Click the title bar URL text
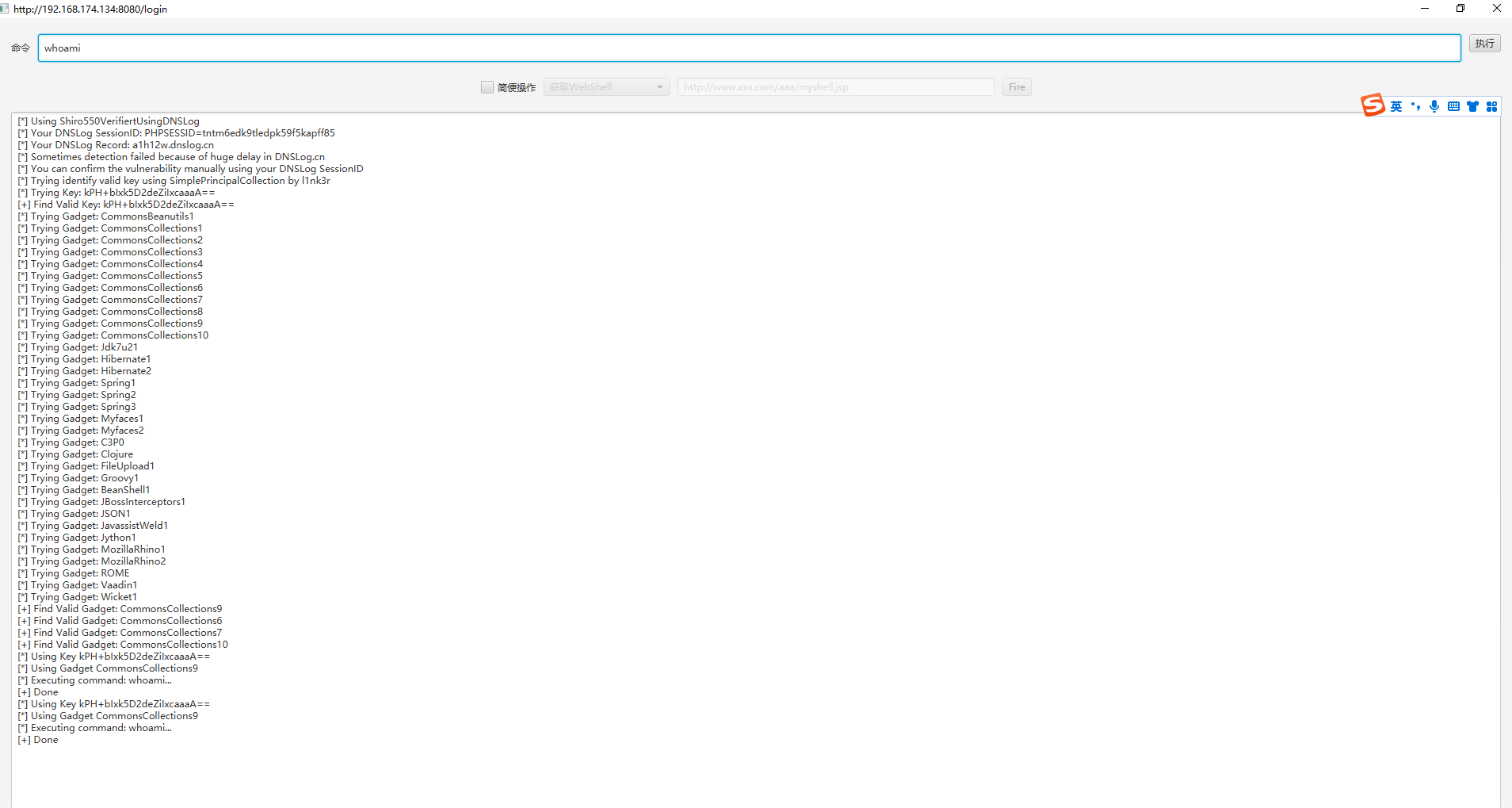Image resolution: width=1512 pixels, height=808 pixels. [90, 9]
